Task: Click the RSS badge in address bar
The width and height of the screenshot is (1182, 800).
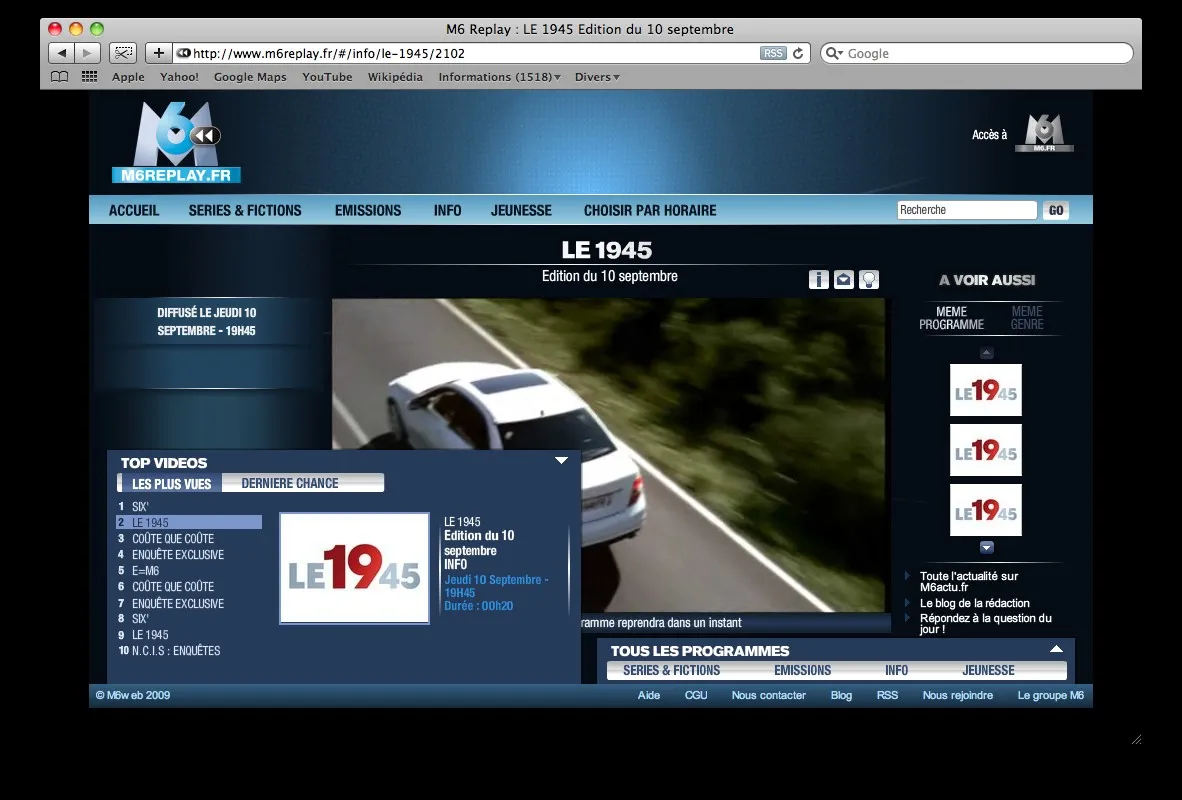Action: (773, 54)
